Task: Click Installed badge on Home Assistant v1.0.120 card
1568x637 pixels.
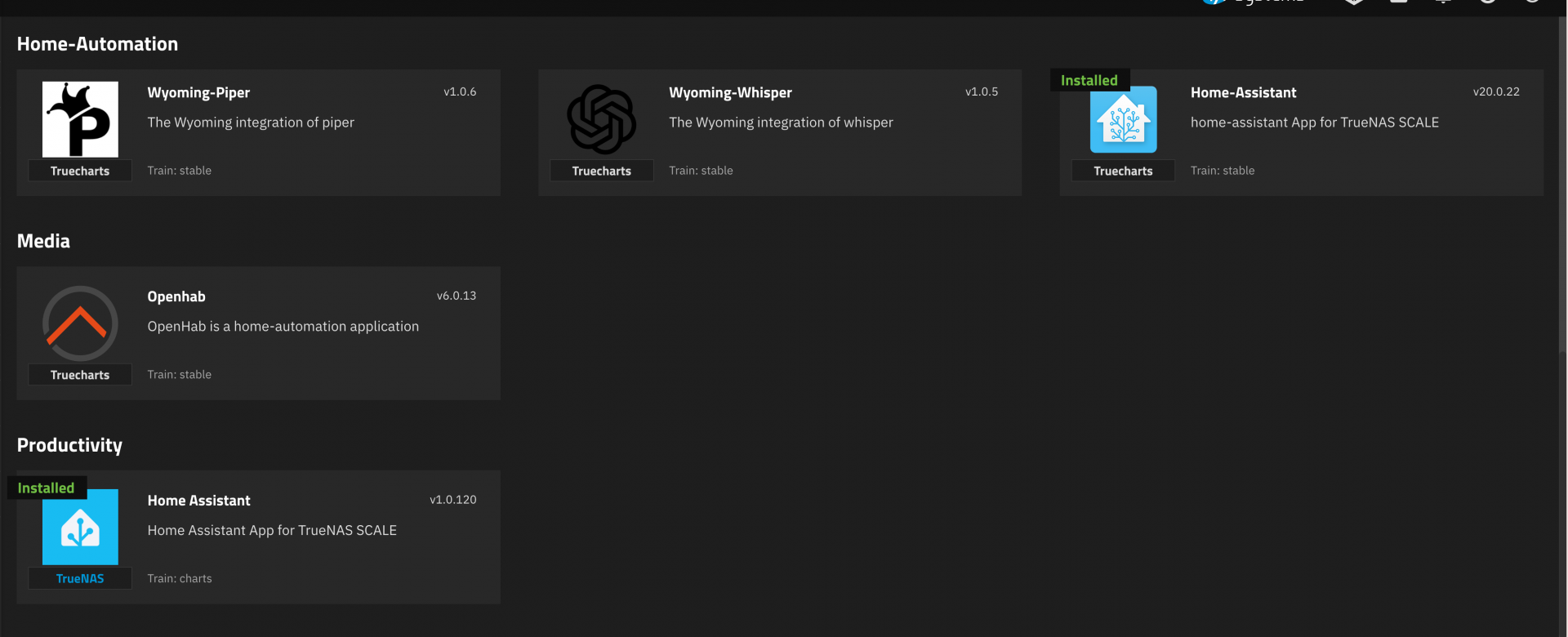Action: (x=47, y=488)
